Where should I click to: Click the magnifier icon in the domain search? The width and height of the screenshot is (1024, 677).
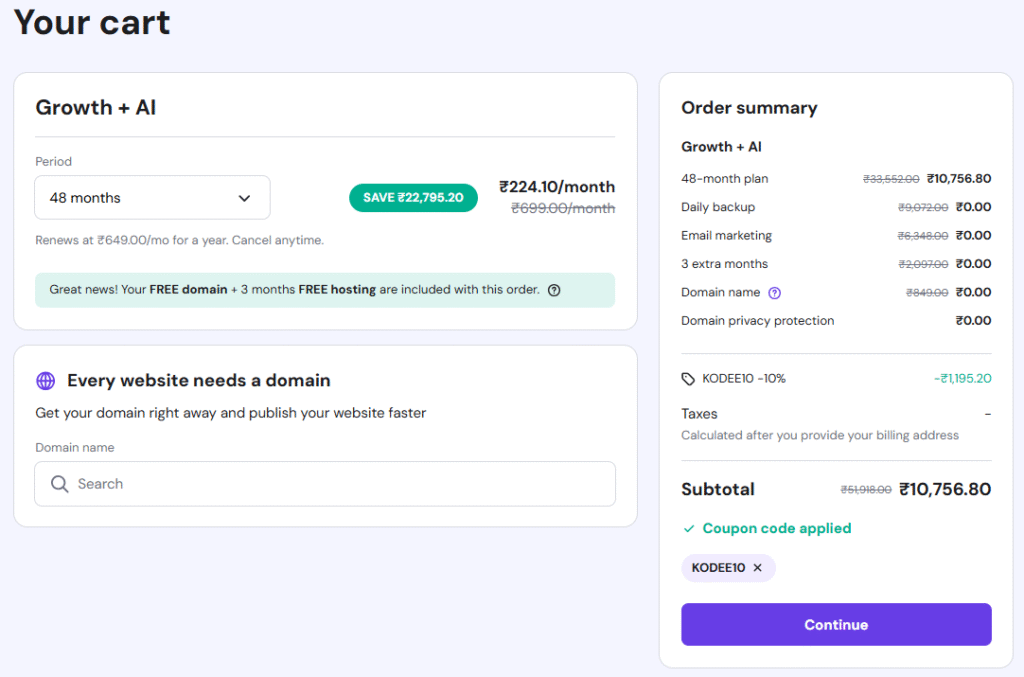pyautogui.click(x=60, y=484)
